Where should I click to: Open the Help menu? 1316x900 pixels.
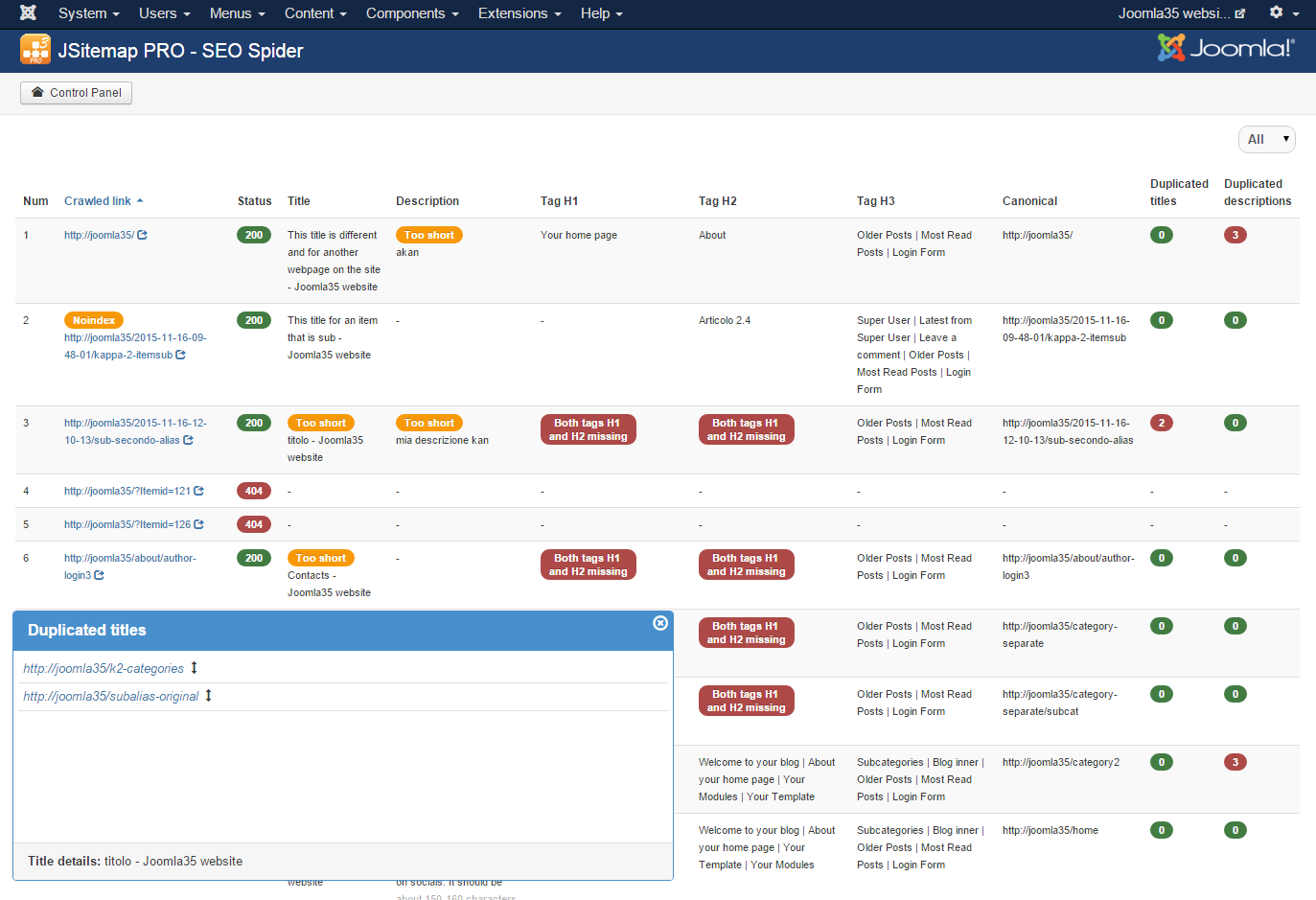tap(602, 13)
